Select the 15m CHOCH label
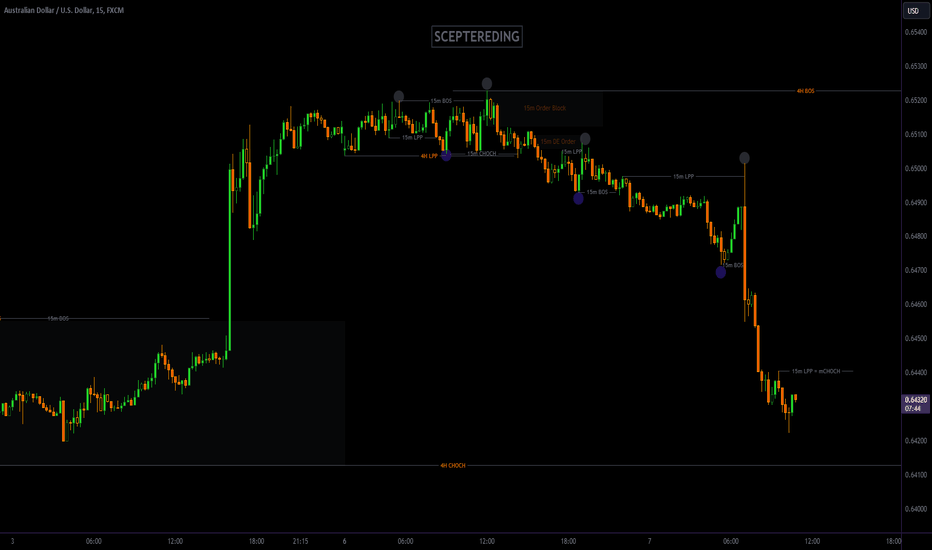932x550 pixels. [x=481, y=153]
